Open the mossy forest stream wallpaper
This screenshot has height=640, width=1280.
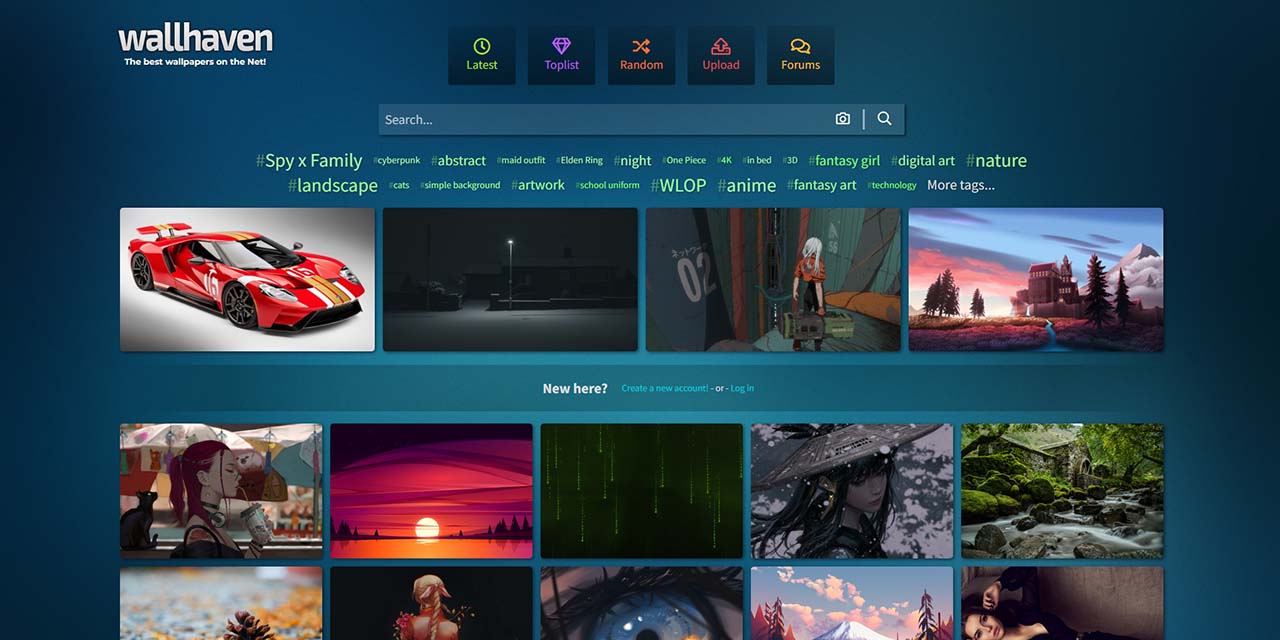click(x=1062, y=490)
